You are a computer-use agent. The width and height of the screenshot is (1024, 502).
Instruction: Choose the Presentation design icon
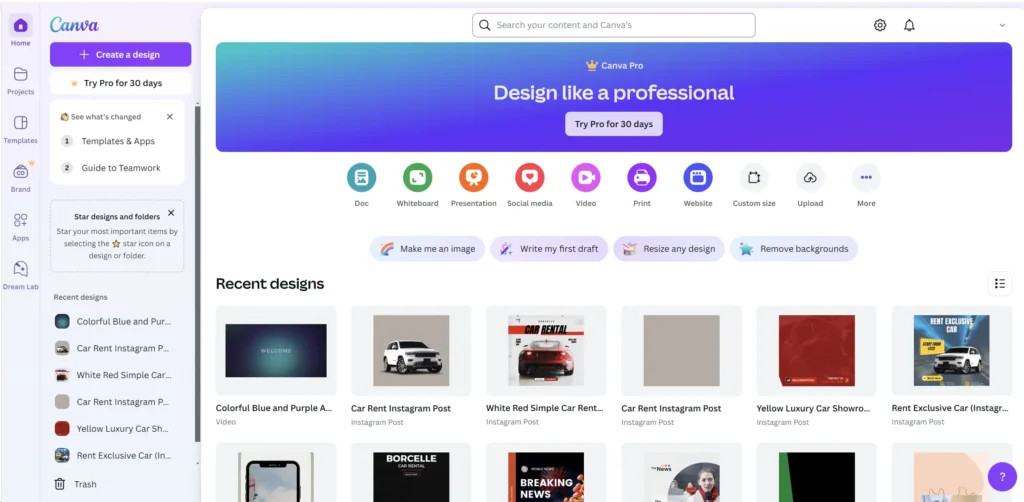pyautogui.click(x=473, y=178)
